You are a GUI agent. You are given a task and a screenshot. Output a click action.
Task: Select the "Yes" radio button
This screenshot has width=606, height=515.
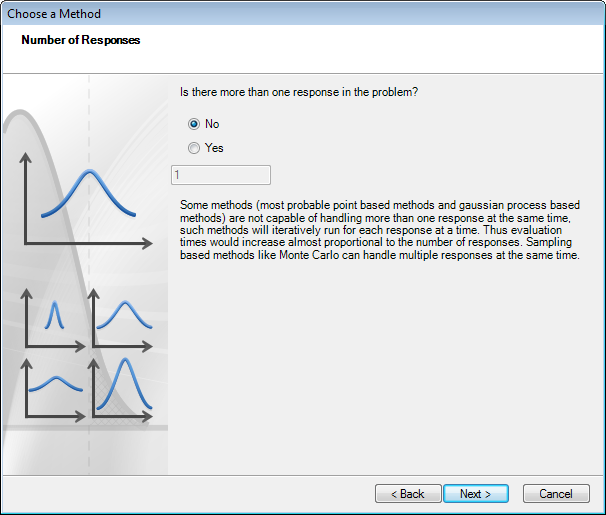pos(194,148)
